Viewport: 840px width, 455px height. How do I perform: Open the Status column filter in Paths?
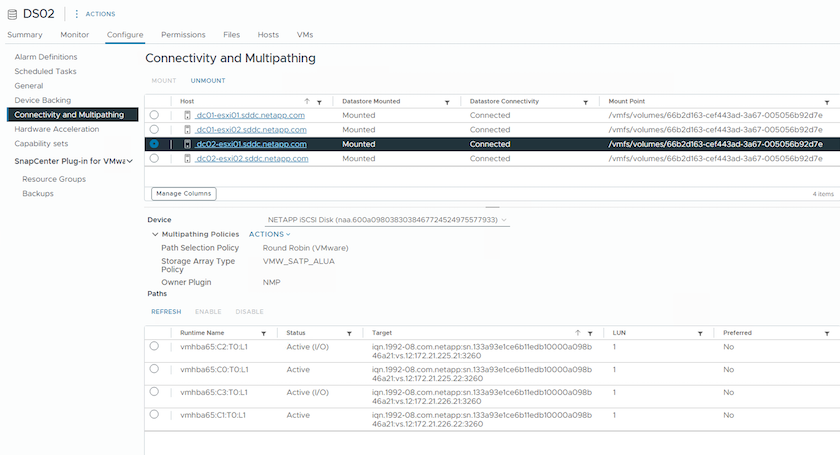(x=349, y=333)
